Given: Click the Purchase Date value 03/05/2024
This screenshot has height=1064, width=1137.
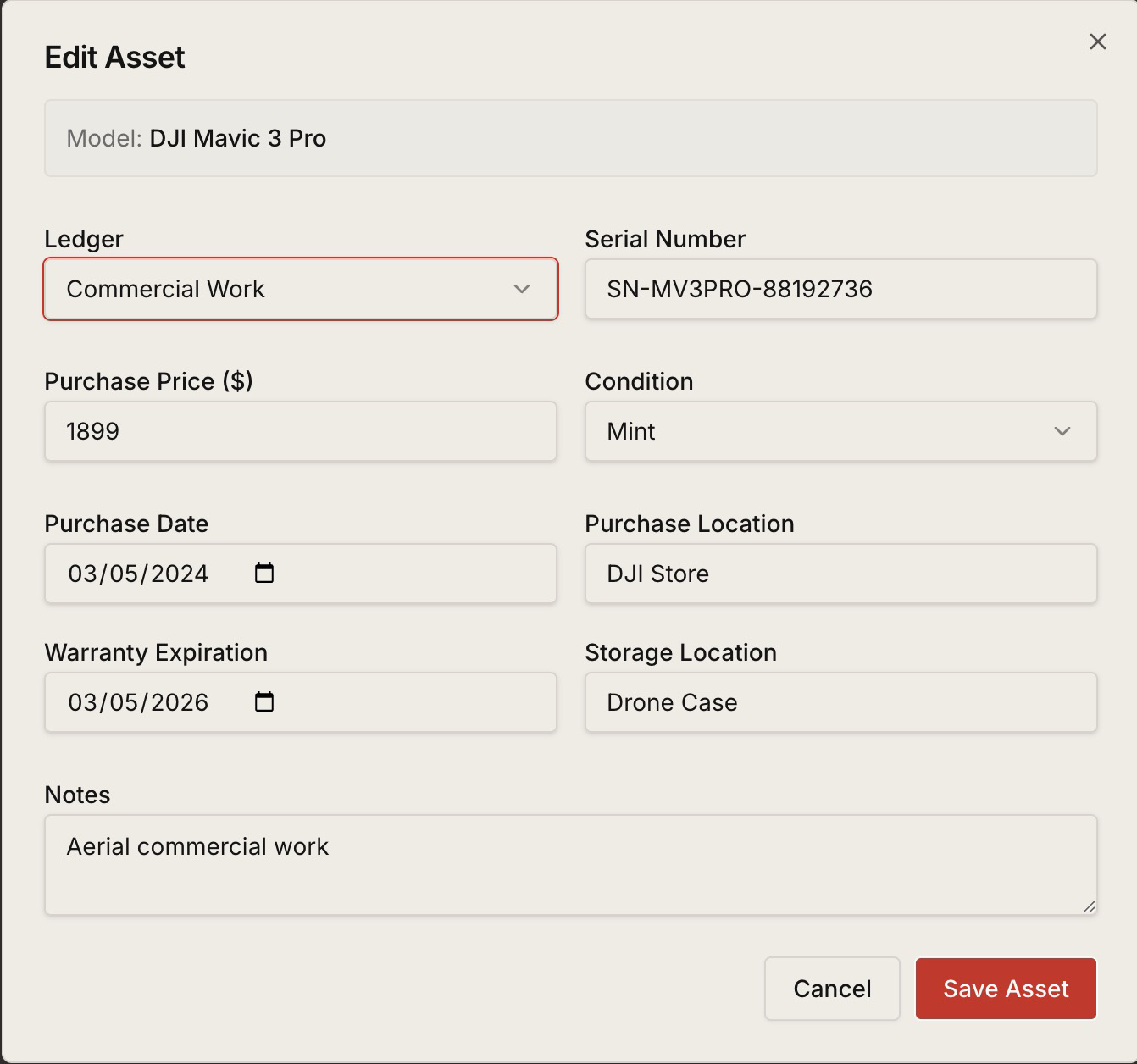Looking at the screenshot, I should tap(138, 574).
